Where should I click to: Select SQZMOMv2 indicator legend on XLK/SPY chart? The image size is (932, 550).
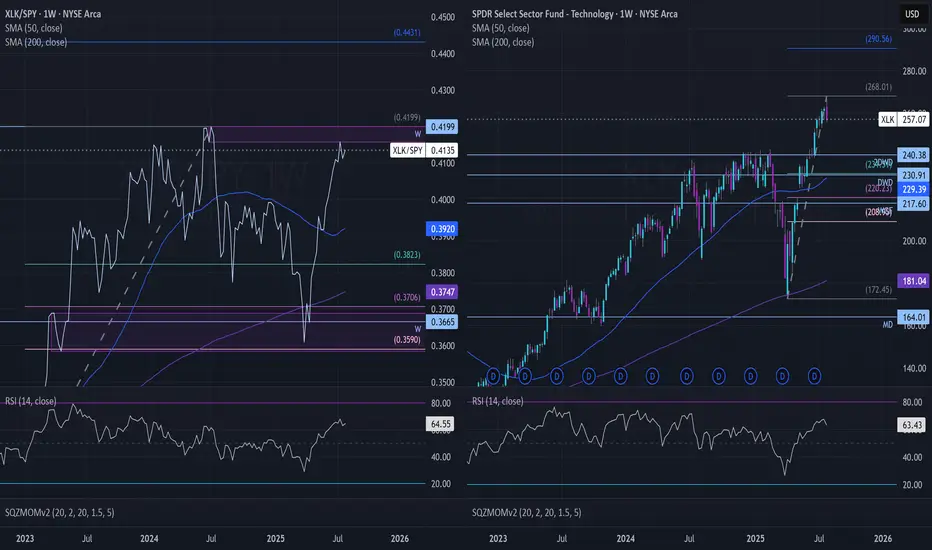point(59,513)
